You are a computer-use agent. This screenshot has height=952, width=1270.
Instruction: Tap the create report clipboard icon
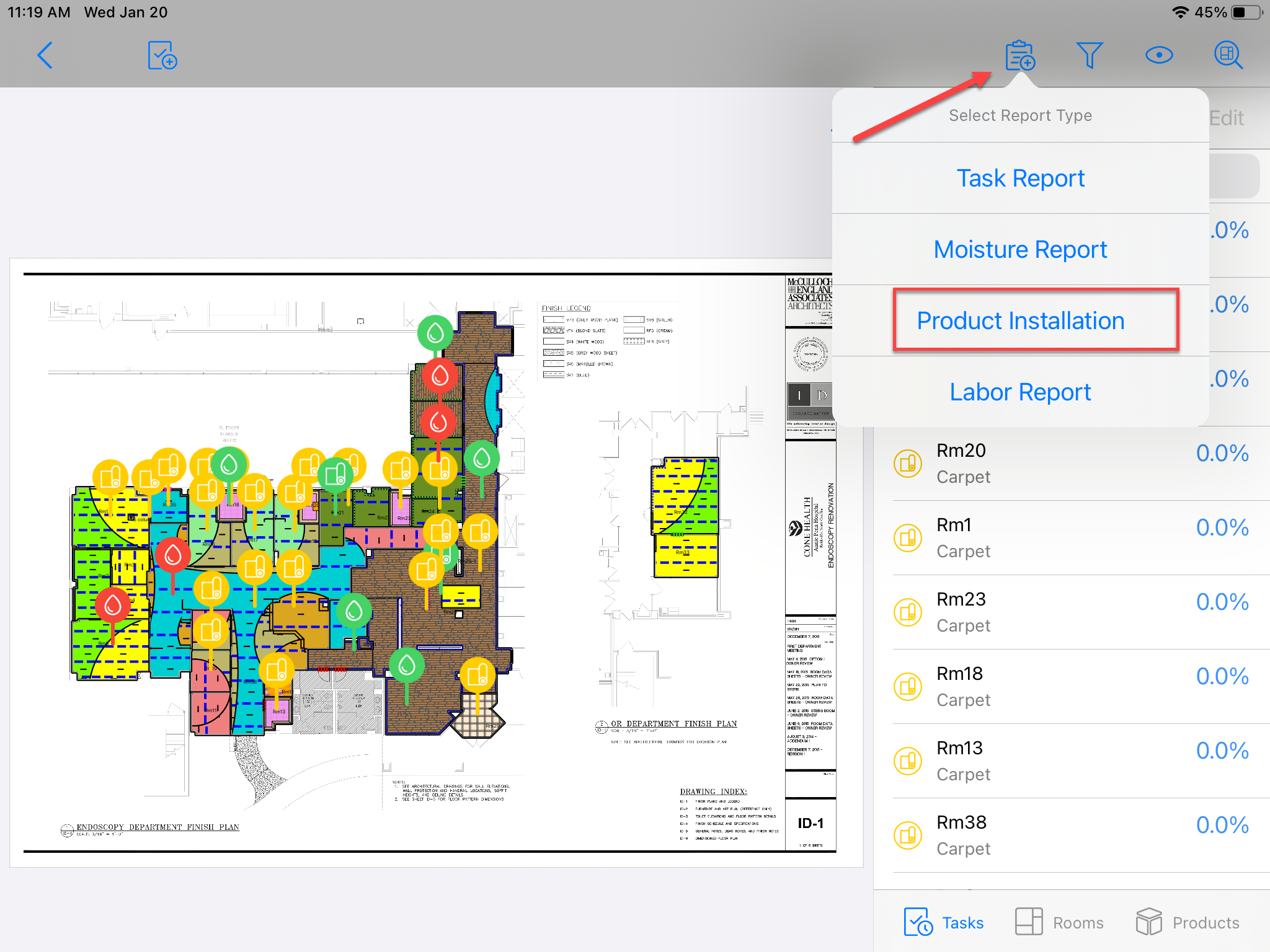tap(1019, 56)
